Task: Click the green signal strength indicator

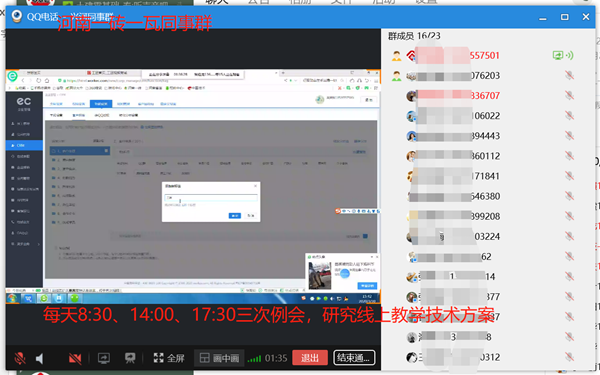Action: pos(254,359)
